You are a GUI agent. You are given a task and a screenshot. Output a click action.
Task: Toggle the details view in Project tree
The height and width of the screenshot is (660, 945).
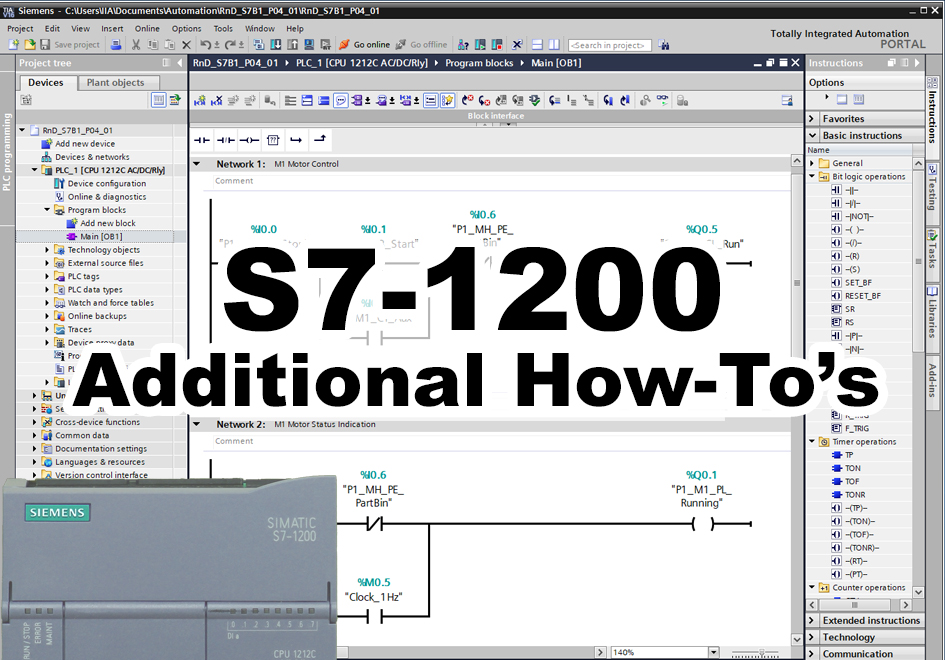tap(158, 100)
